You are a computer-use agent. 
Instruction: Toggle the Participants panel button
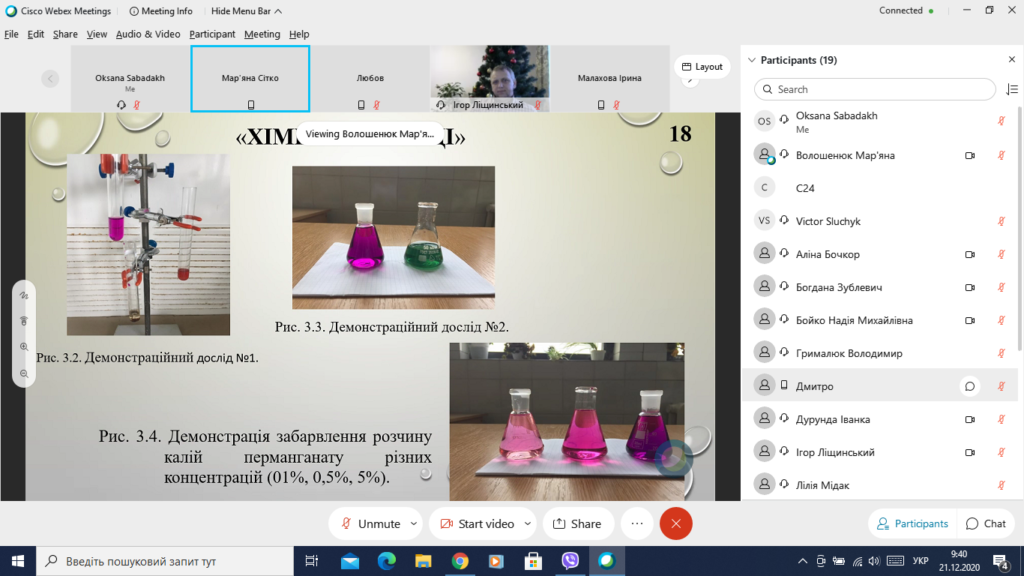912,524
